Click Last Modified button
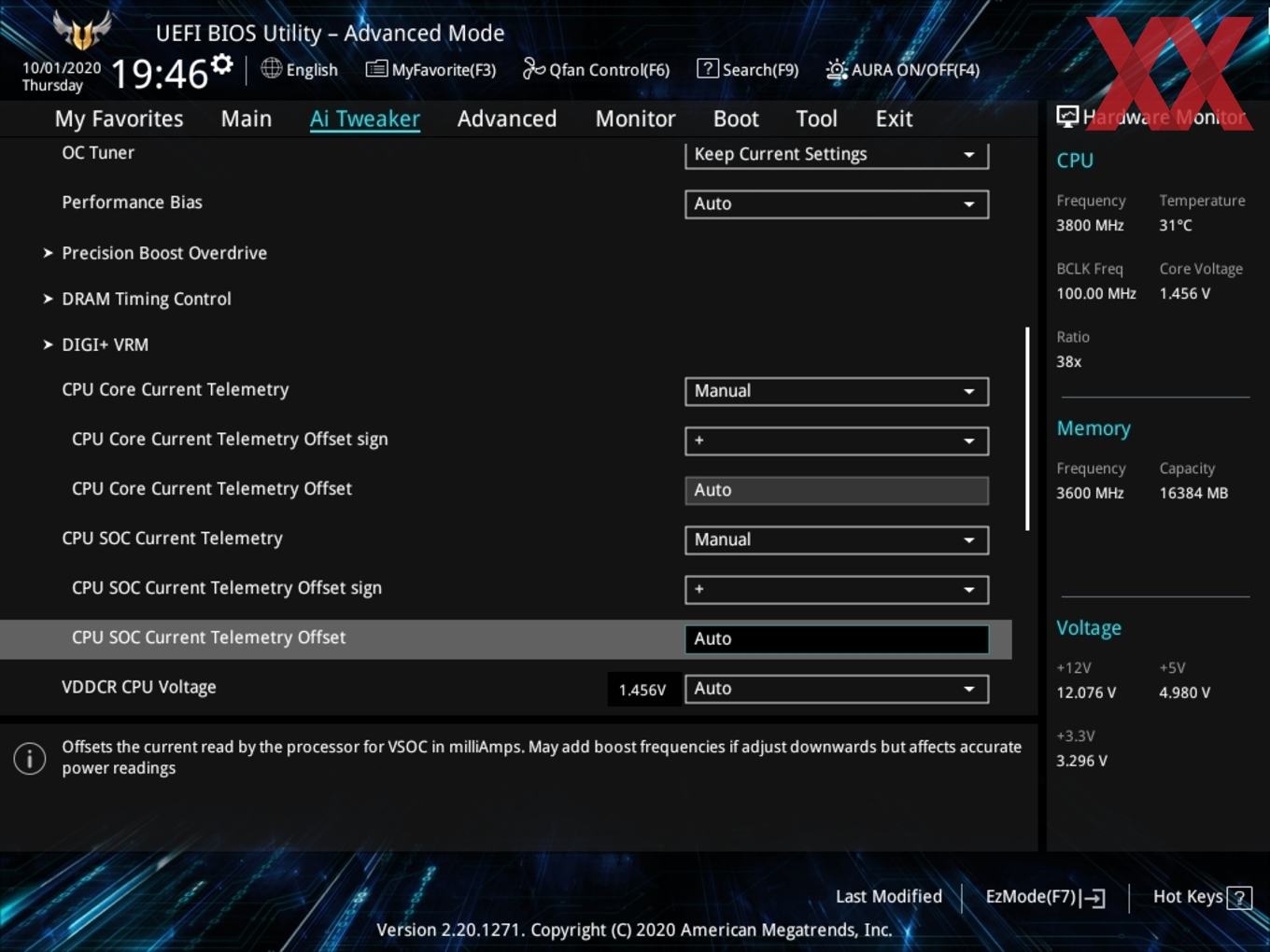Viewport: 1270px width, 952px height. click(889, 897)
